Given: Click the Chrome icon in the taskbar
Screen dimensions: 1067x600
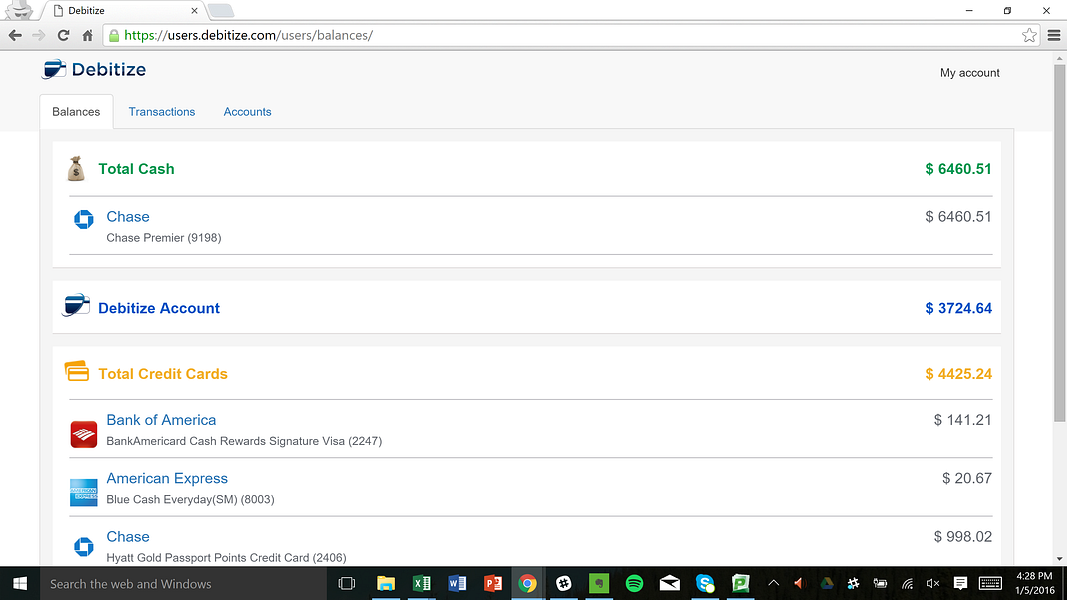Looking at the screenshot, I should (x=527, y=583).
